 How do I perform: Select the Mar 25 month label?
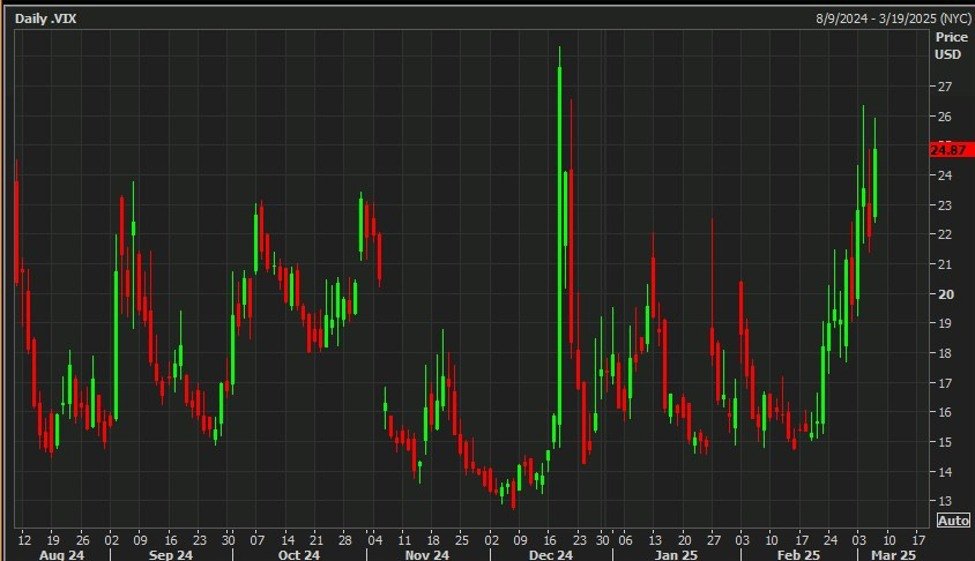coord(893,554)
